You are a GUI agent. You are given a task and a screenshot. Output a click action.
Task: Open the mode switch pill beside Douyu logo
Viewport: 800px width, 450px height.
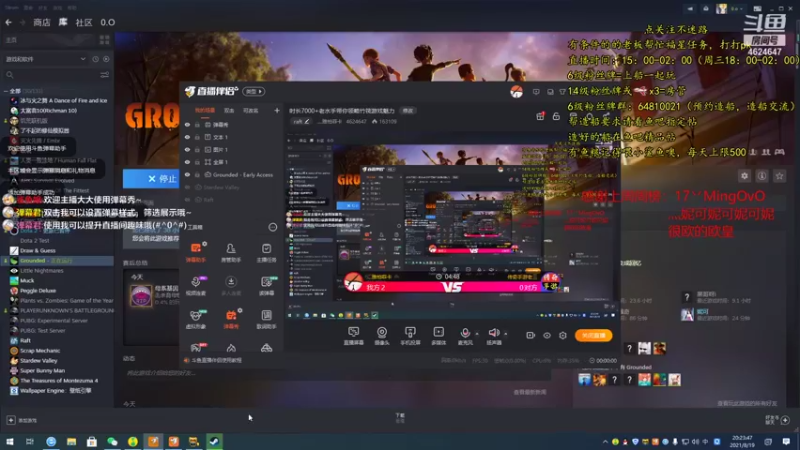(254, 92)
